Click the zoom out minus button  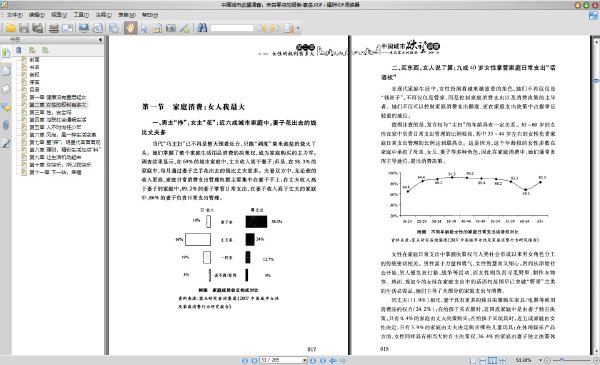[547, 360]
